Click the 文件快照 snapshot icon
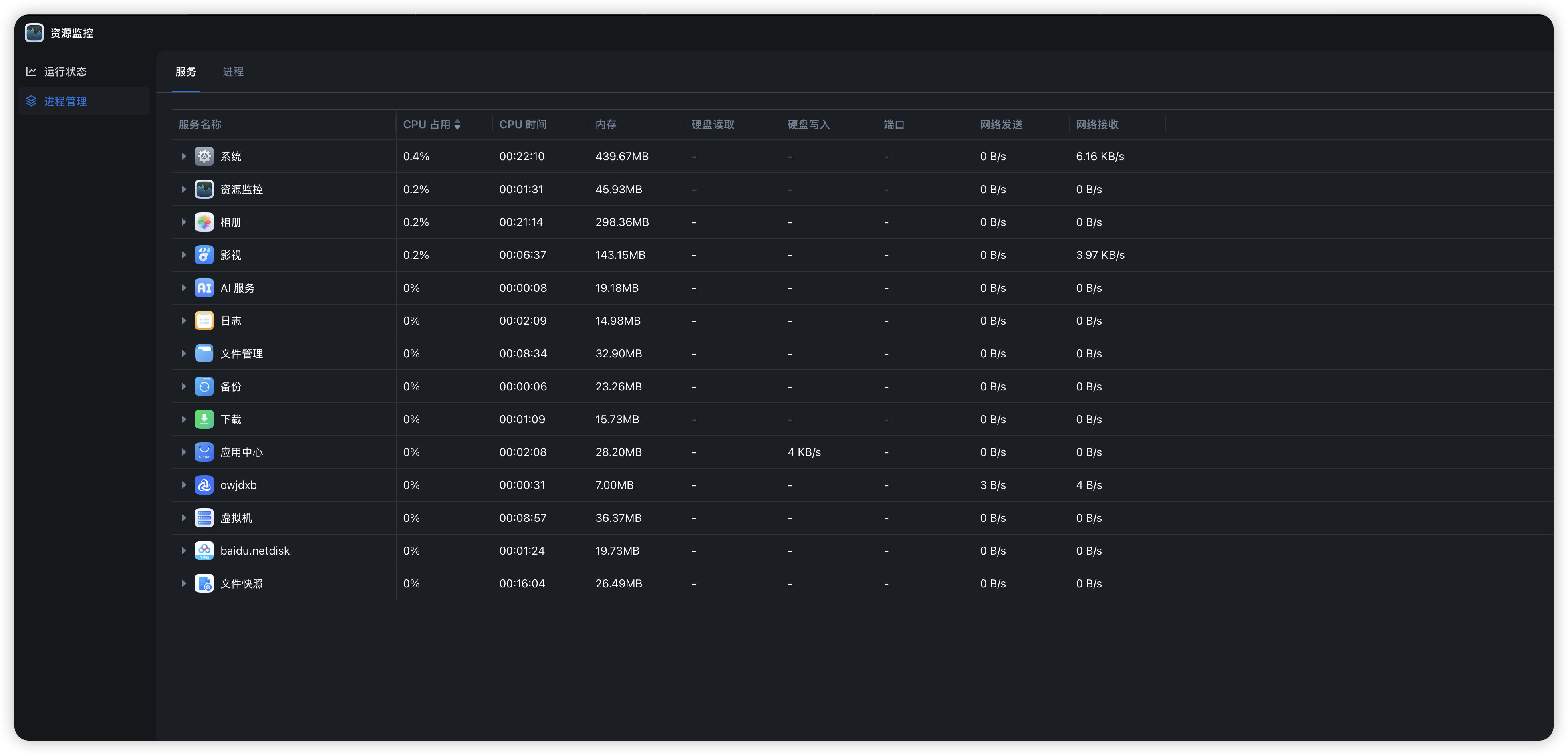The height and width of the screenshot is (755, 1568). (204, 584)
